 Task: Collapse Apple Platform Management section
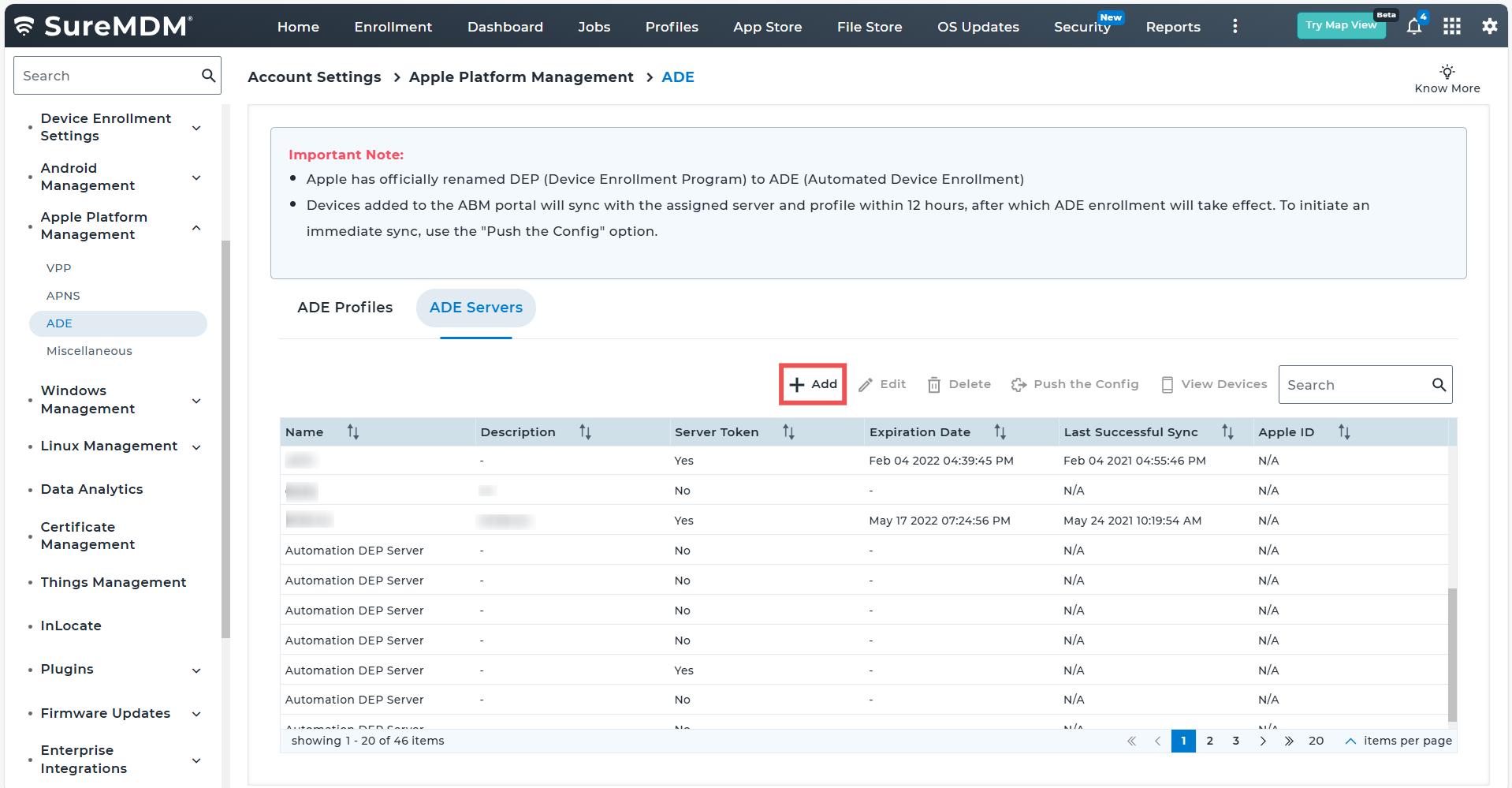click(x=196, y=227)
